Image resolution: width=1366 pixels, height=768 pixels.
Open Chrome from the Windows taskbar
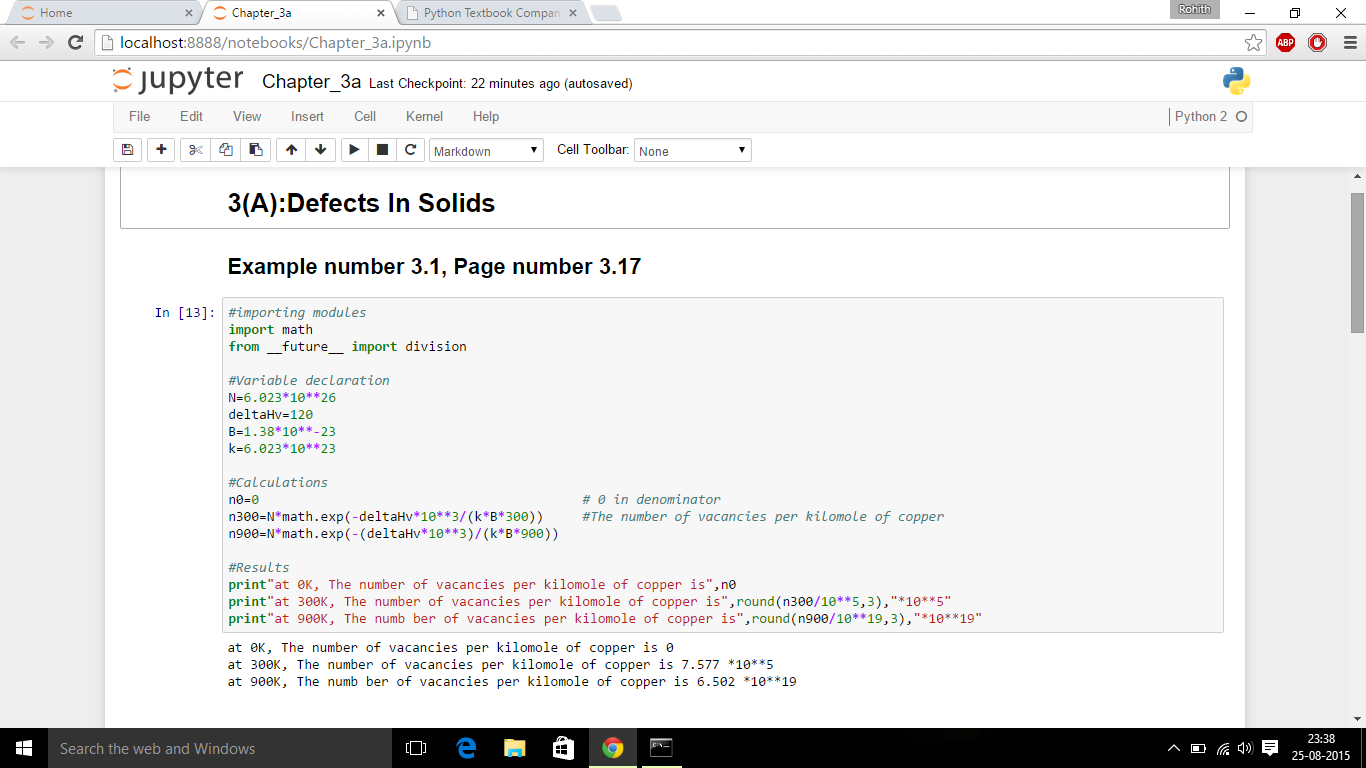coord(612,748)
